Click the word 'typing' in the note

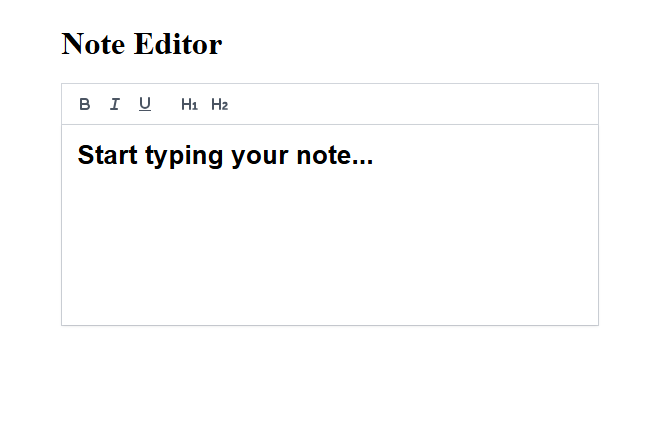[x=184, y=156]
